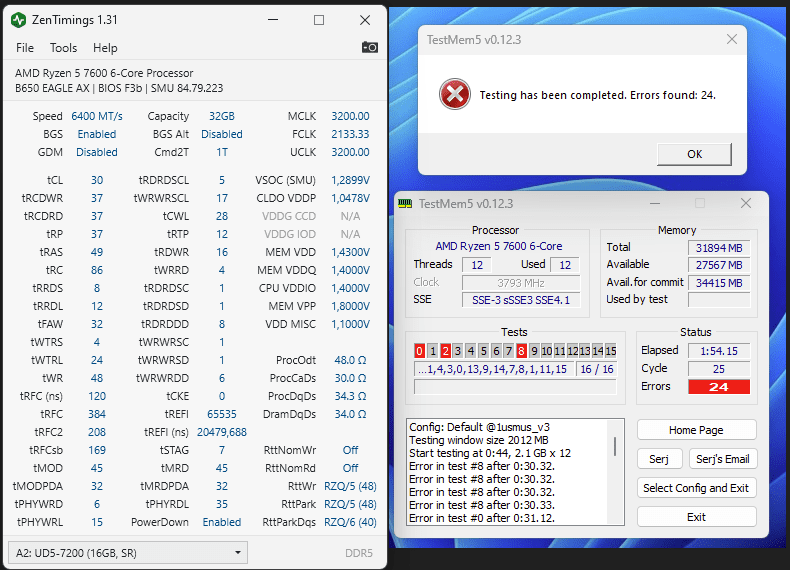
Task: Click the tREFI (ns) value 20479,688
Action: coord(222,432)
